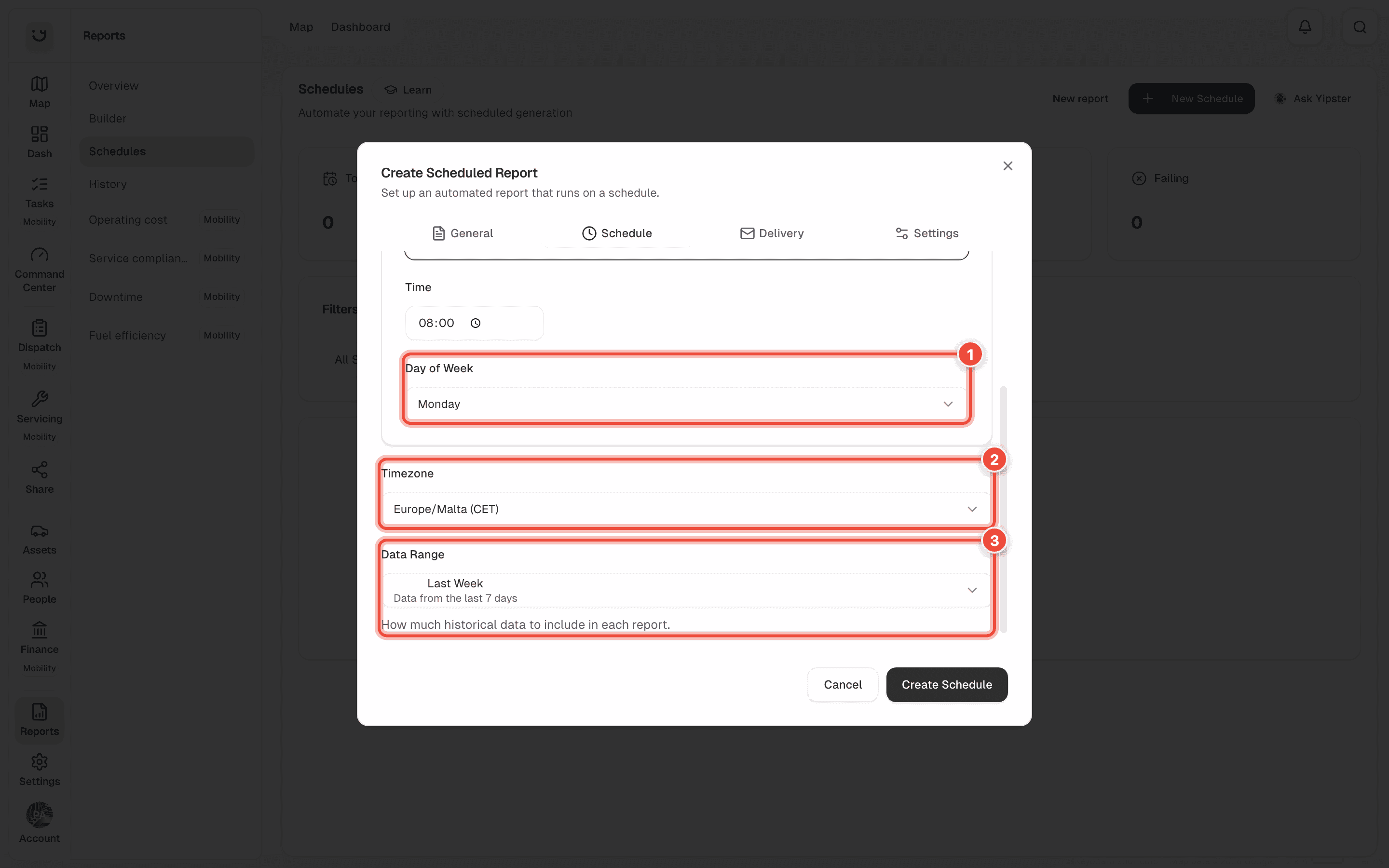Close the Create Scheduled Report dialog
Image resolution: width=1389 pixels, height=868 pixels.
pos(1008,166)
